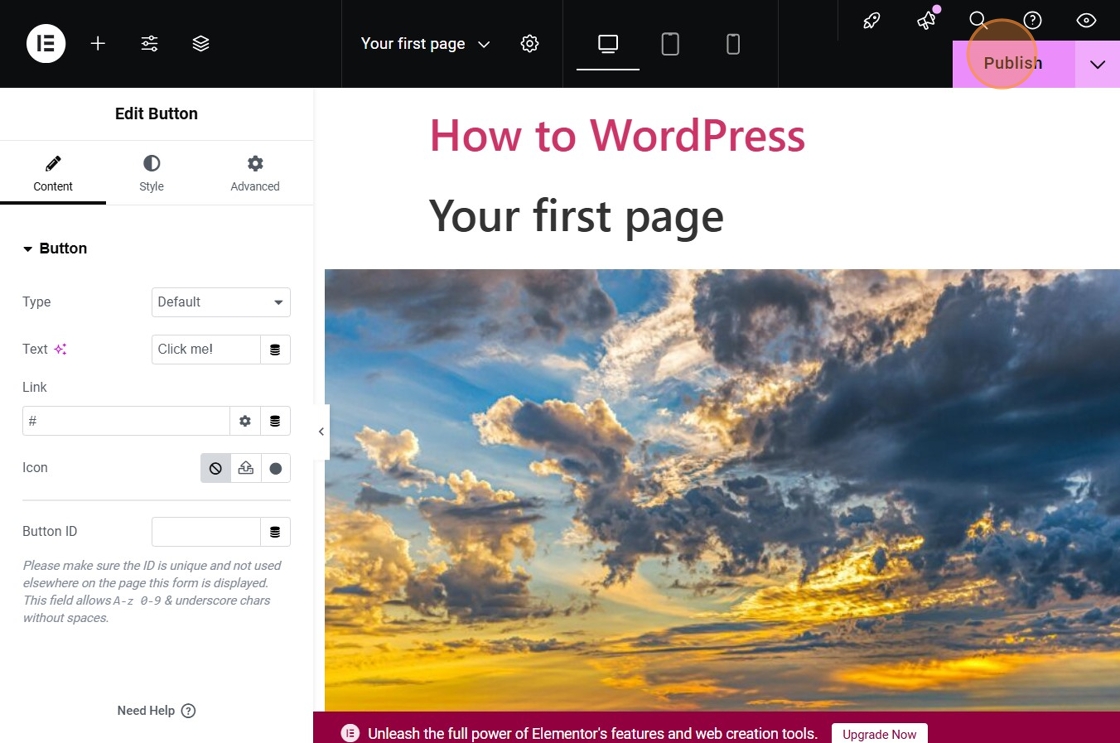Select the 'Your first page' heading

(576, 216)
